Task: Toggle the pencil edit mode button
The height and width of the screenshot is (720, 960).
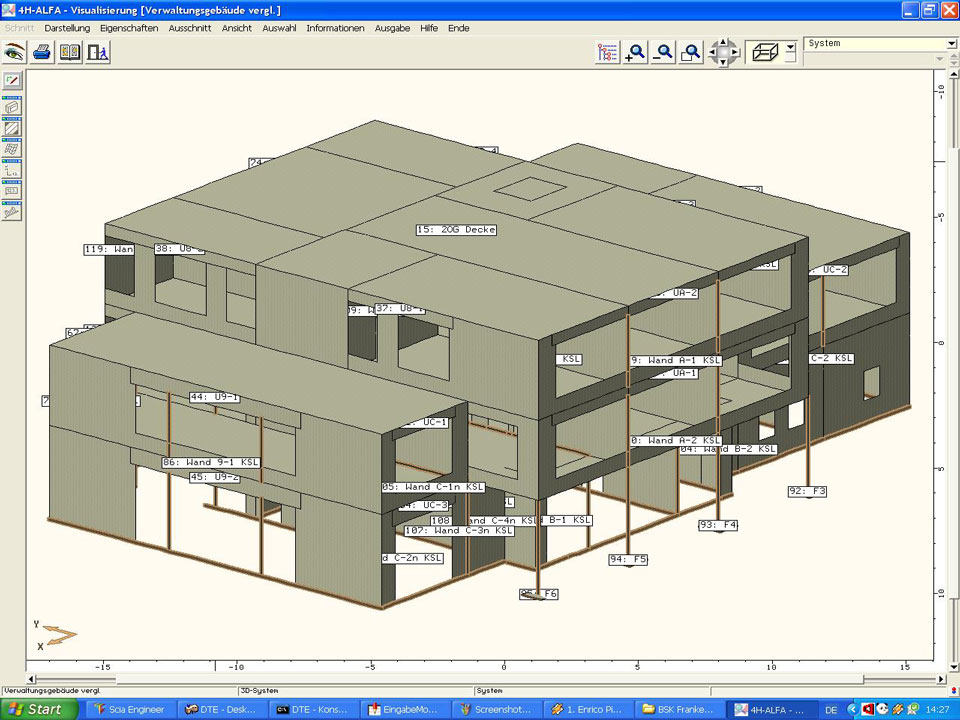Action: pos(12,80)
